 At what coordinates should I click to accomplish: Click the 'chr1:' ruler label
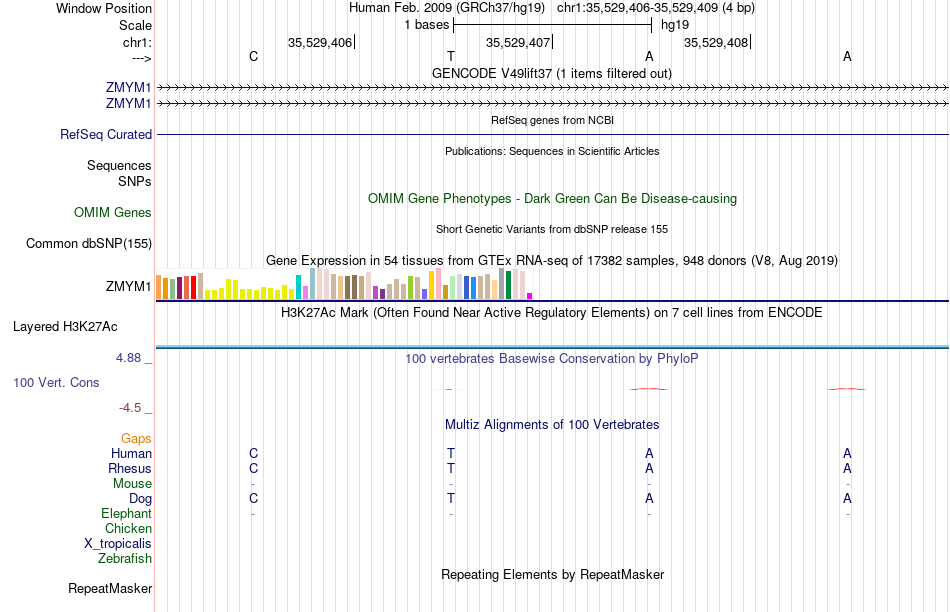click(137, 42)
